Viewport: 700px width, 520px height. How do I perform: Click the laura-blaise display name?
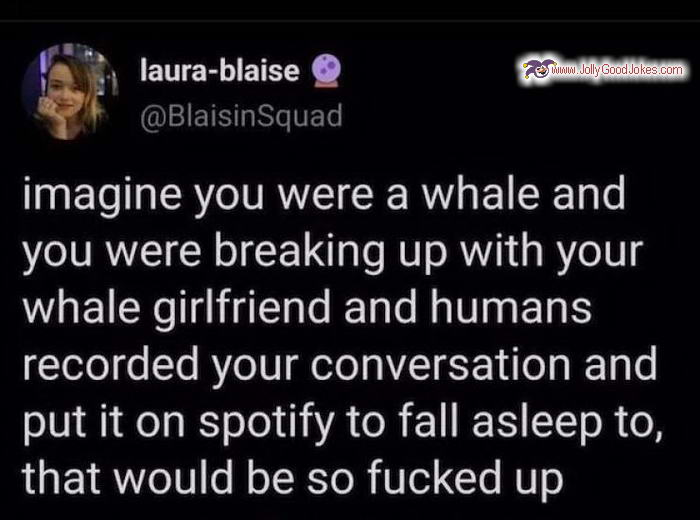pyautogui.click(x=220, y=71)
